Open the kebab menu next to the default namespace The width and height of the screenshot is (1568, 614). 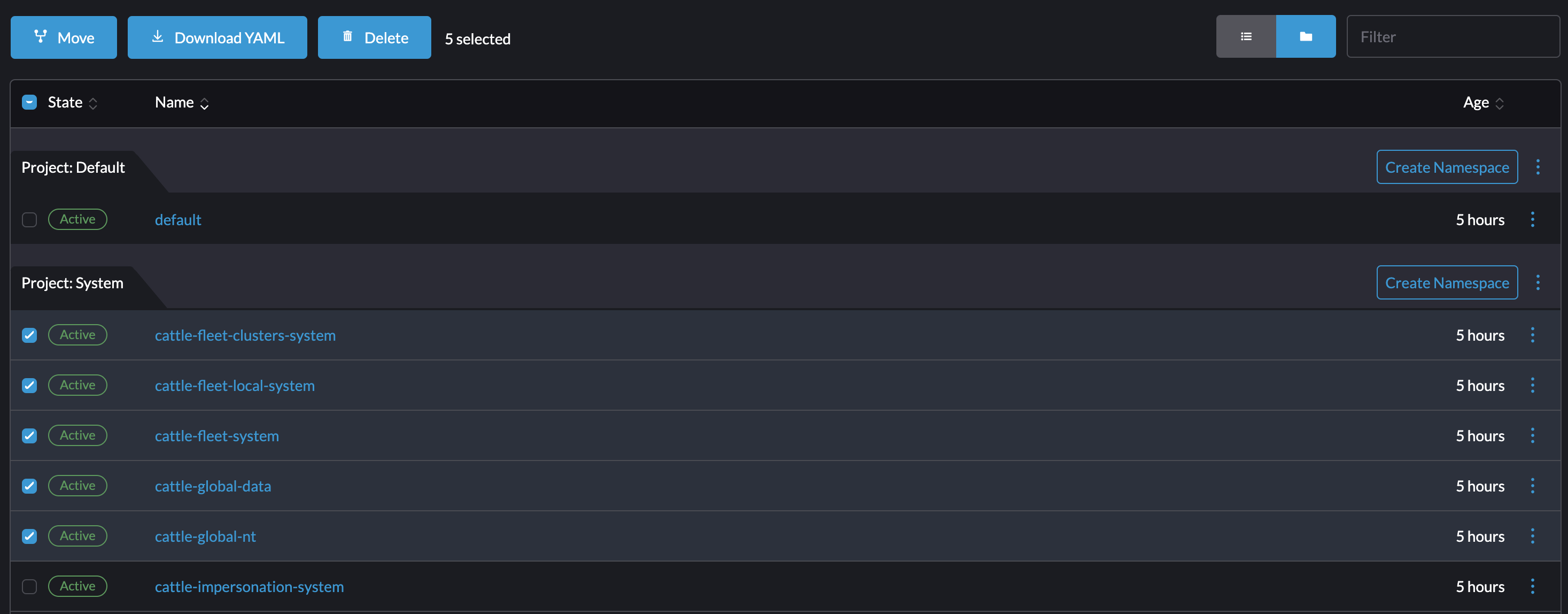[1533, 219]
